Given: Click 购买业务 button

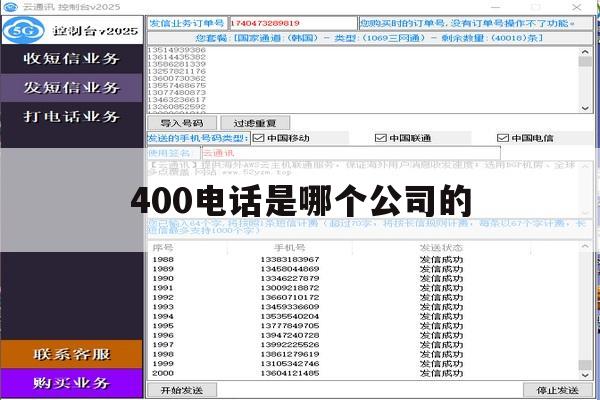Looking at the screenshot, I should click(72, 383).
